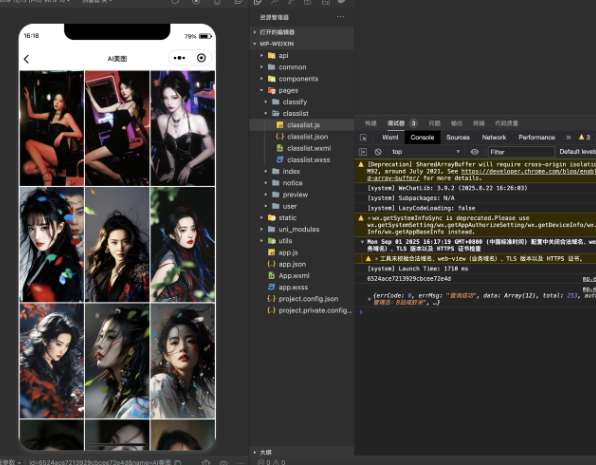Open the resource manager more-options menu
Viewport: 596px width, 465px height.
[x=340, y=17]
